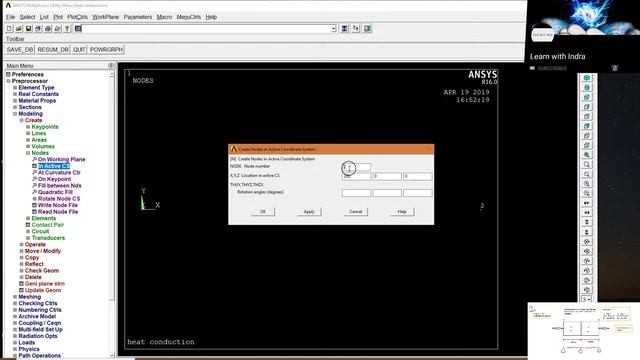Open the WorkPlane menu

tap(105, 17)
